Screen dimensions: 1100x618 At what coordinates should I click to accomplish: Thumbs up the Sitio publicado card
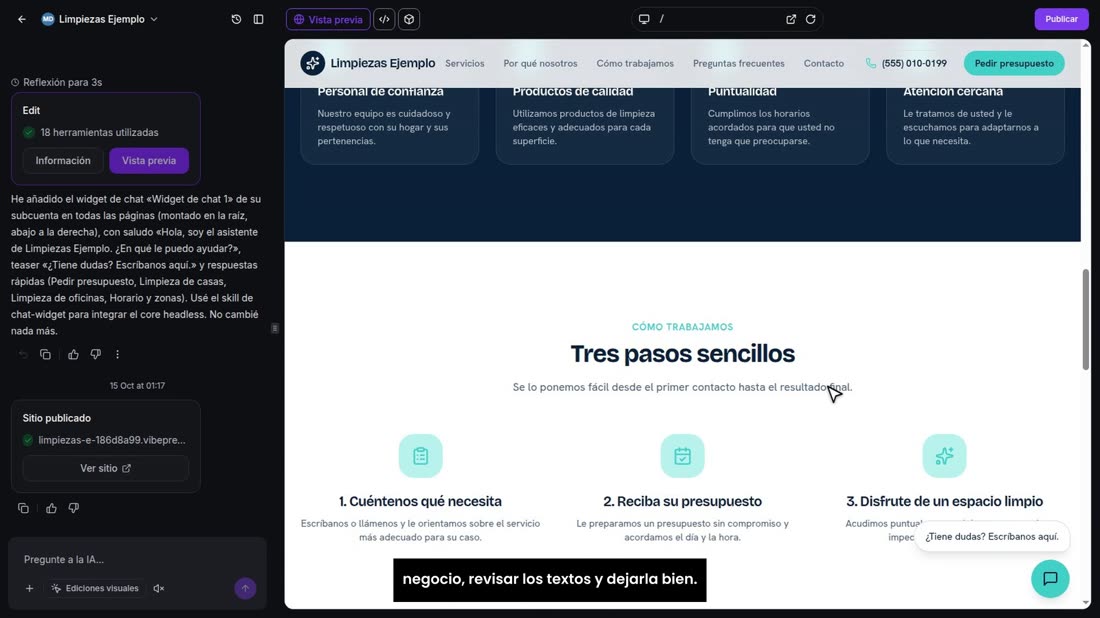click(x=51, y=508)
